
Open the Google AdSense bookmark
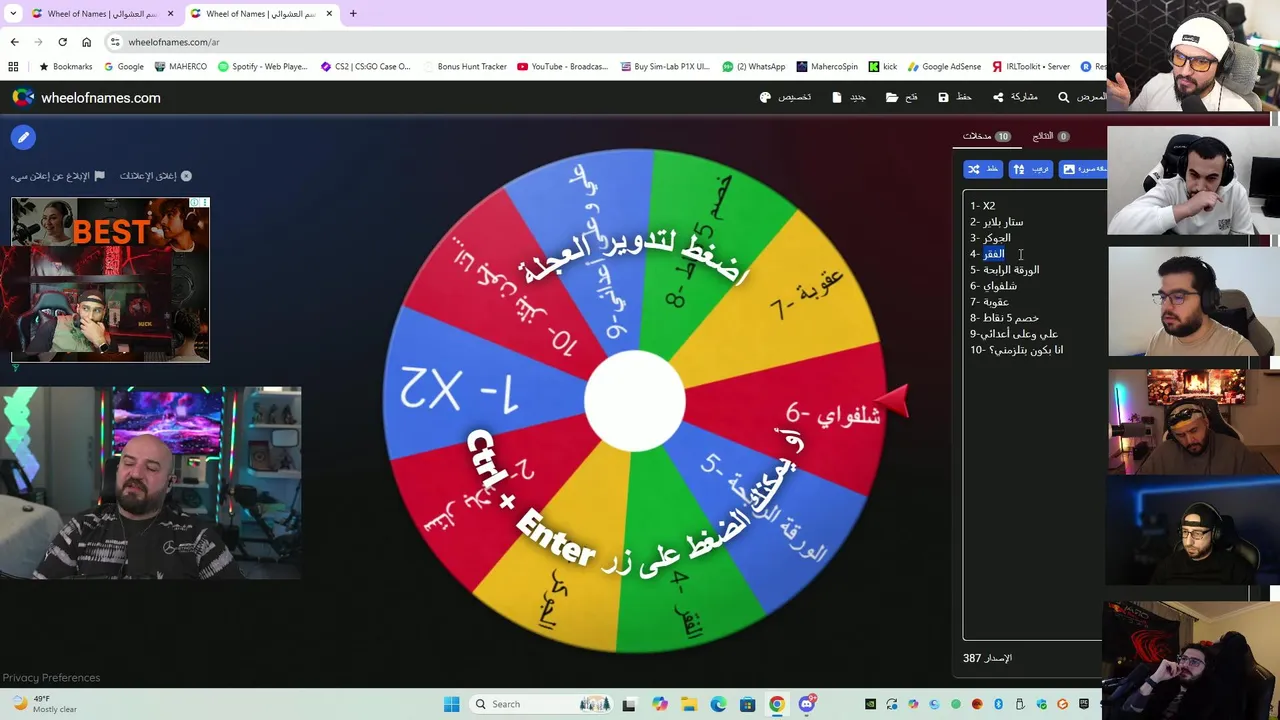click(x=945, y=67)
